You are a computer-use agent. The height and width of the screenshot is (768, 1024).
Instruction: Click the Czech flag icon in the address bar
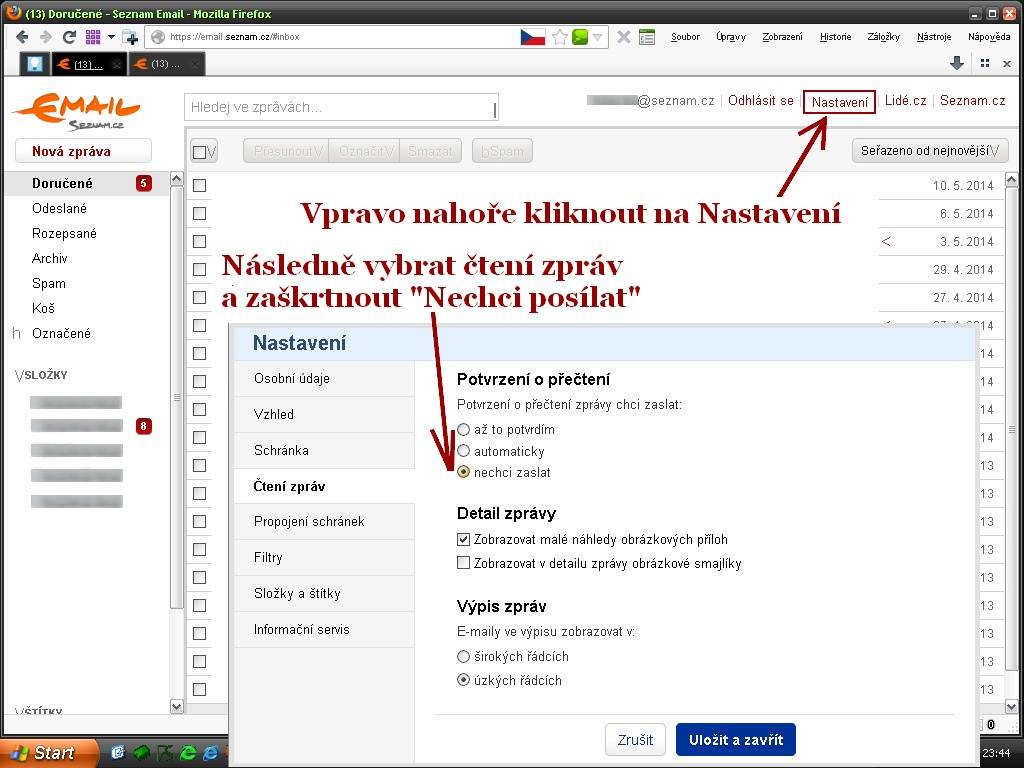click(533, 37)
